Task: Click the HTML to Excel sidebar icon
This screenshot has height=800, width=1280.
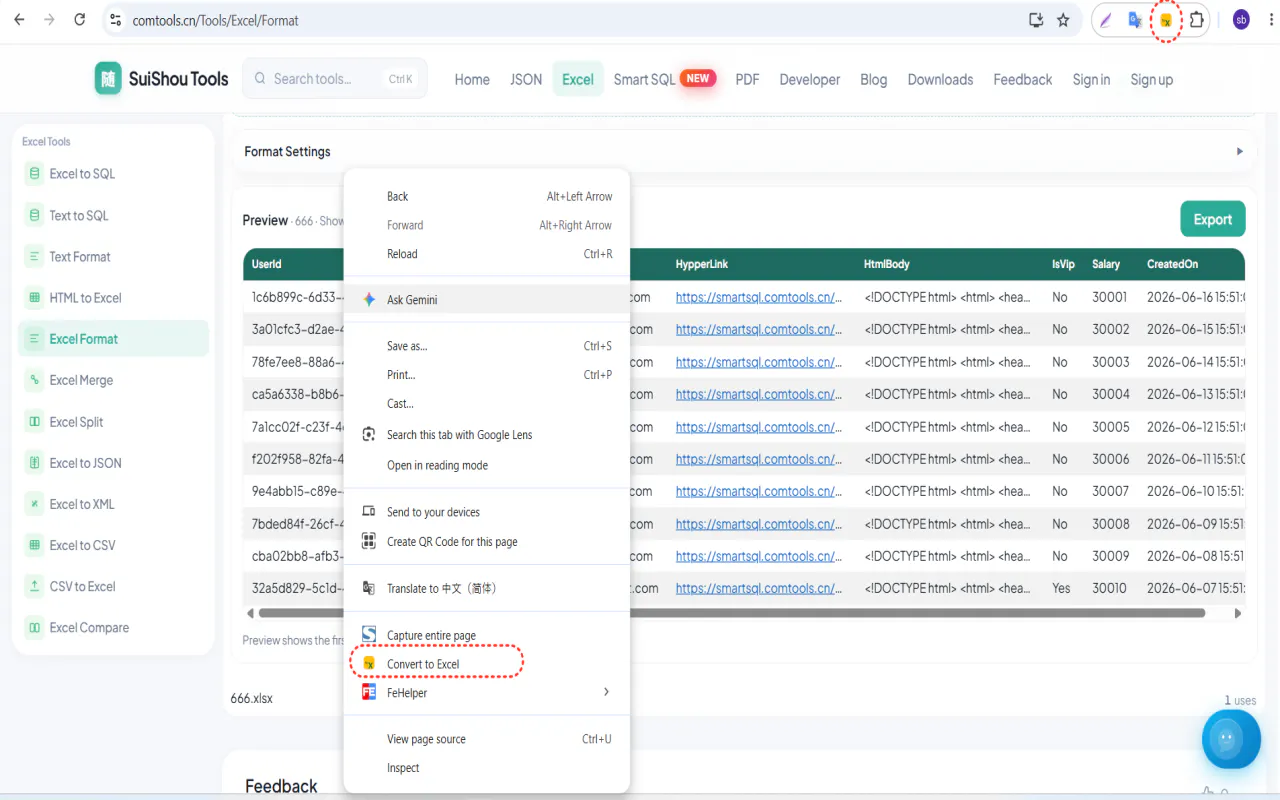Action: 35,298
